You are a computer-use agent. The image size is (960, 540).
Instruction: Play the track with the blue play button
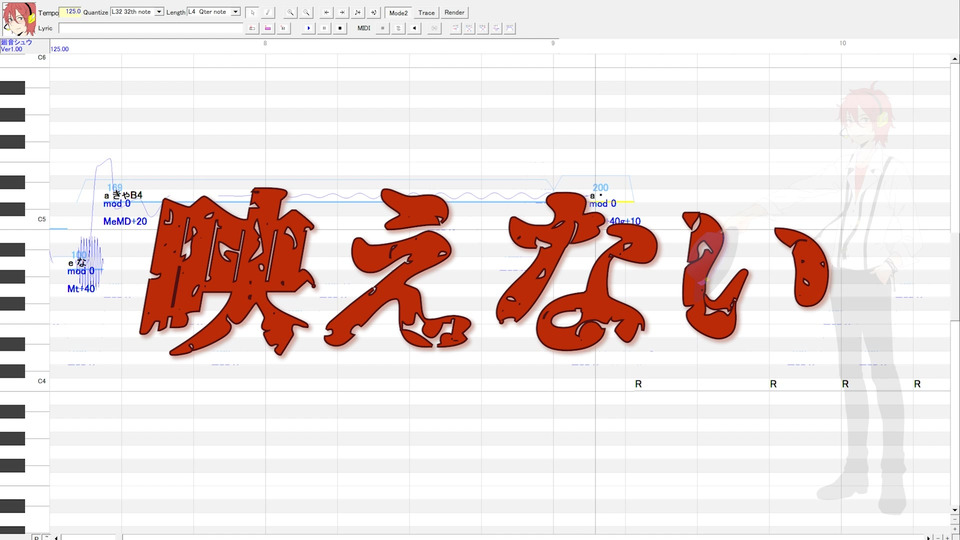308,28
